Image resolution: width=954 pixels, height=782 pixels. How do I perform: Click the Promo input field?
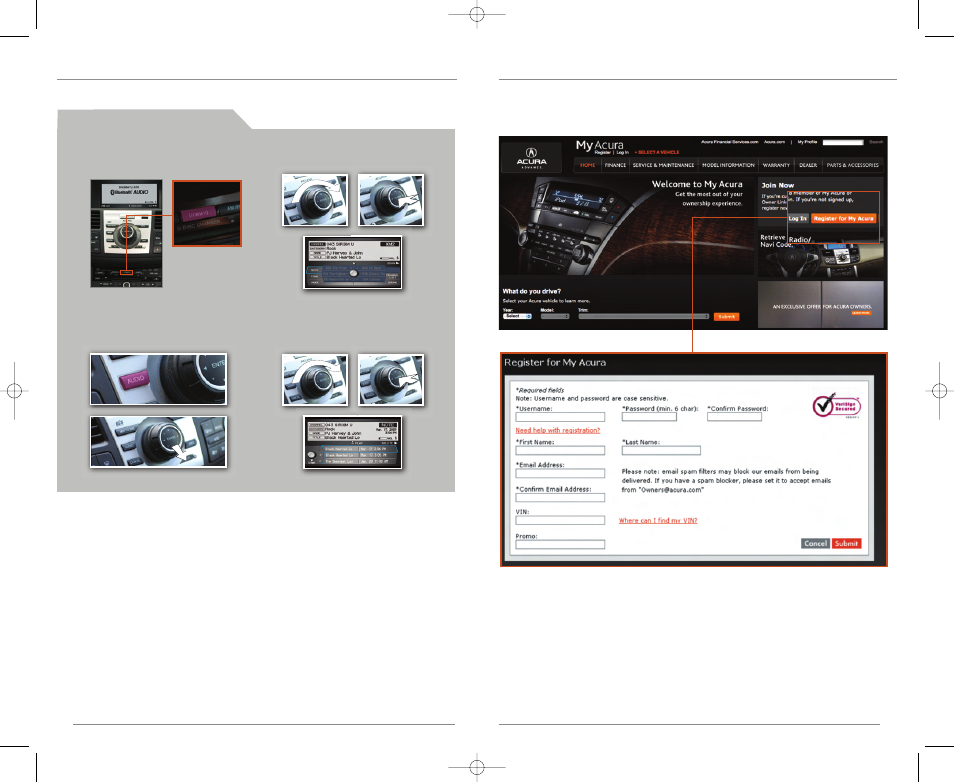pyautogui.click(x=560, y=544)
